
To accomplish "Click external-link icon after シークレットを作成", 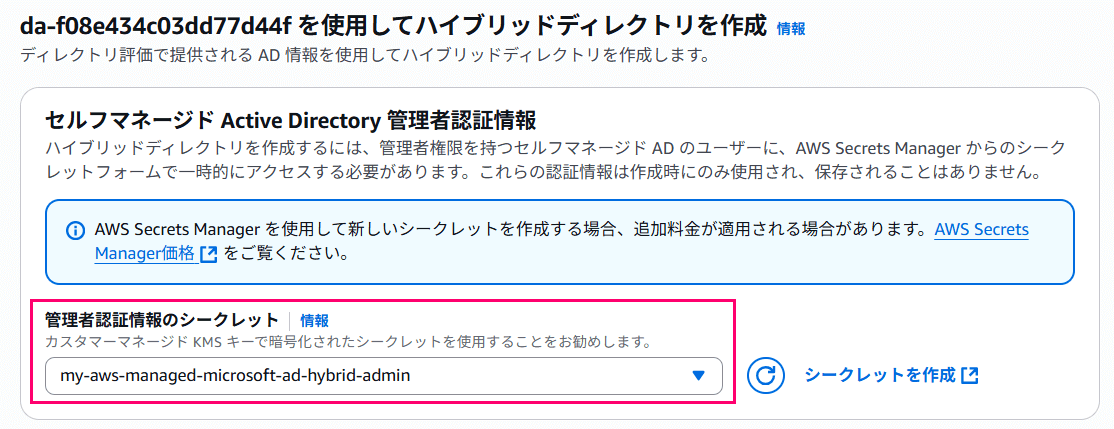I will pyautogui.click(x=970, y=376).
